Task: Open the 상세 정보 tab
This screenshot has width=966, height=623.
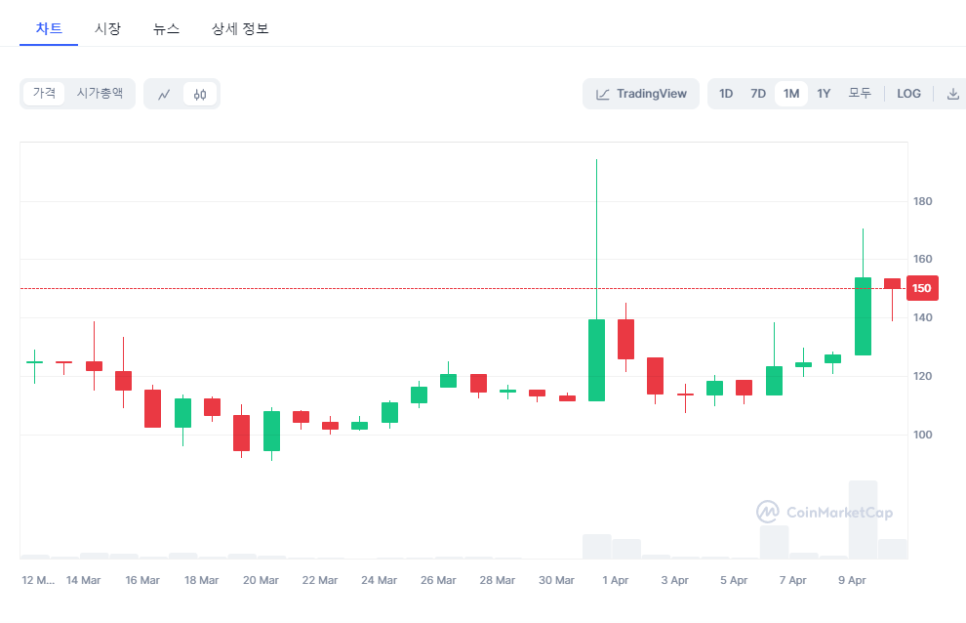Action: pos(240,29)
